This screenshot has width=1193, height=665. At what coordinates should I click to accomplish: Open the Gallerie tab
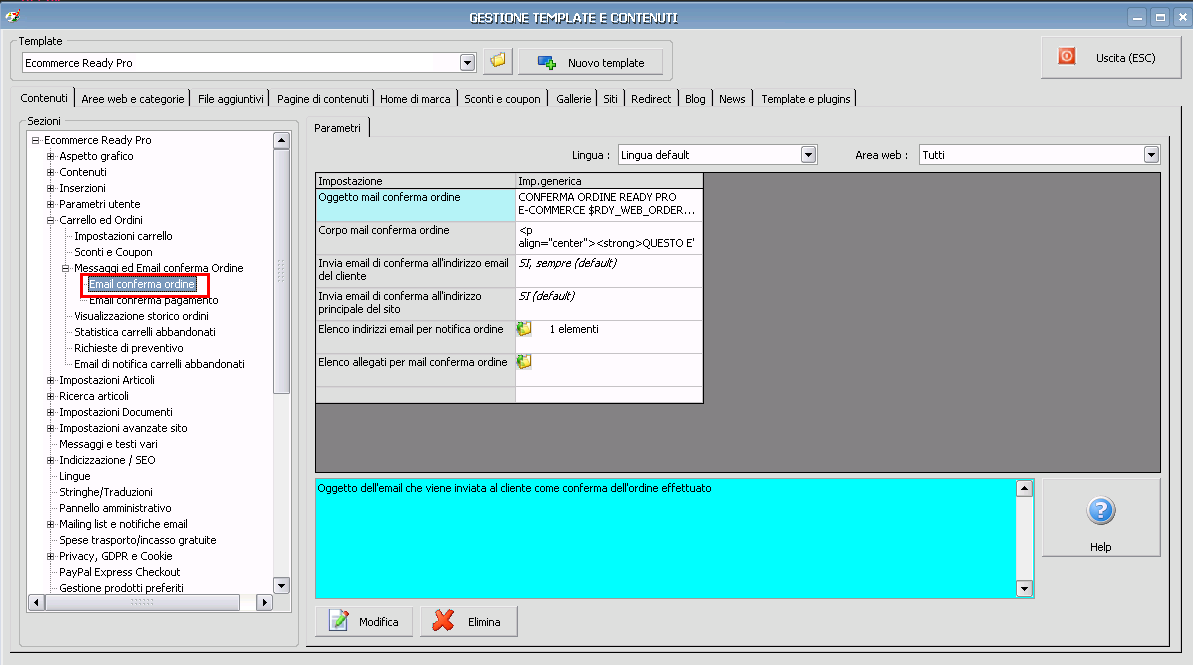coord(574,99)
